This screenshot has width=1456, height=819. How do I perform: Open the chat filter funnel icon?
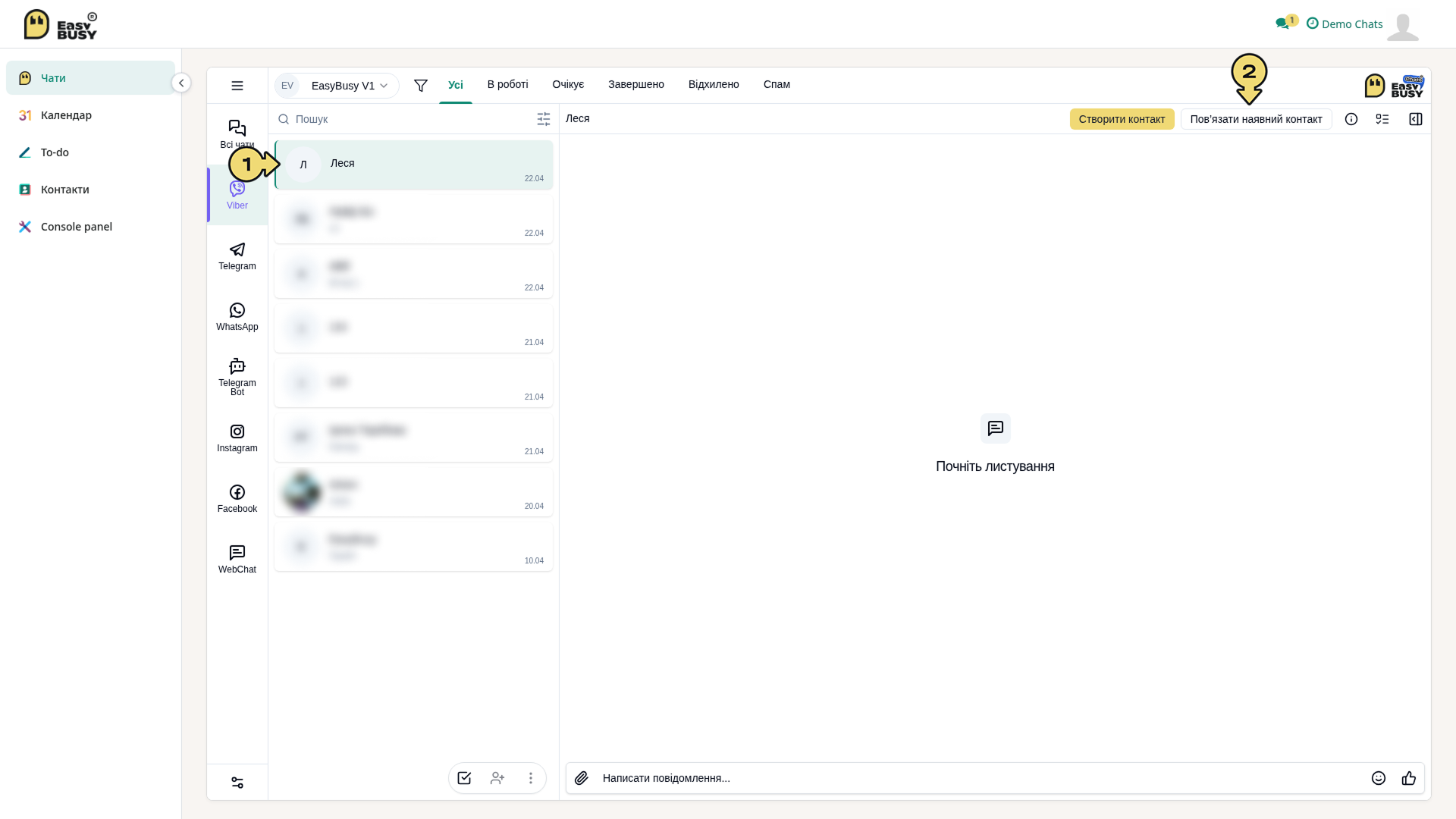[x=421, y=86]
